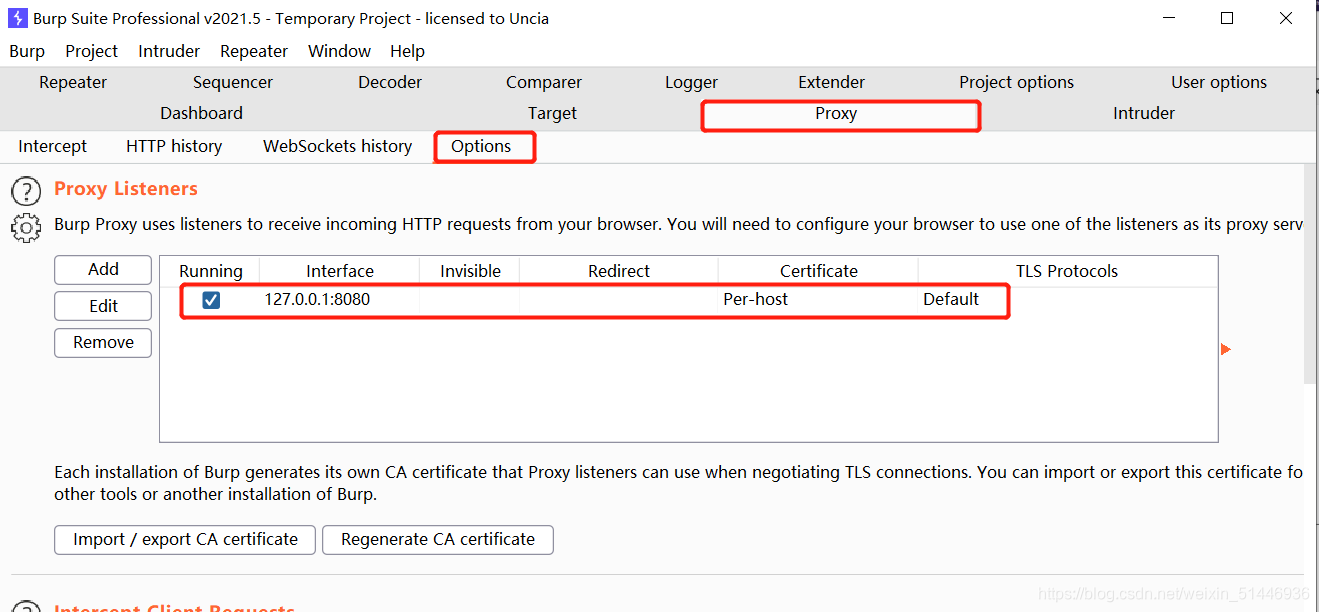
Task: Switch to the Repeater tool tab
Action: [73, 82]
